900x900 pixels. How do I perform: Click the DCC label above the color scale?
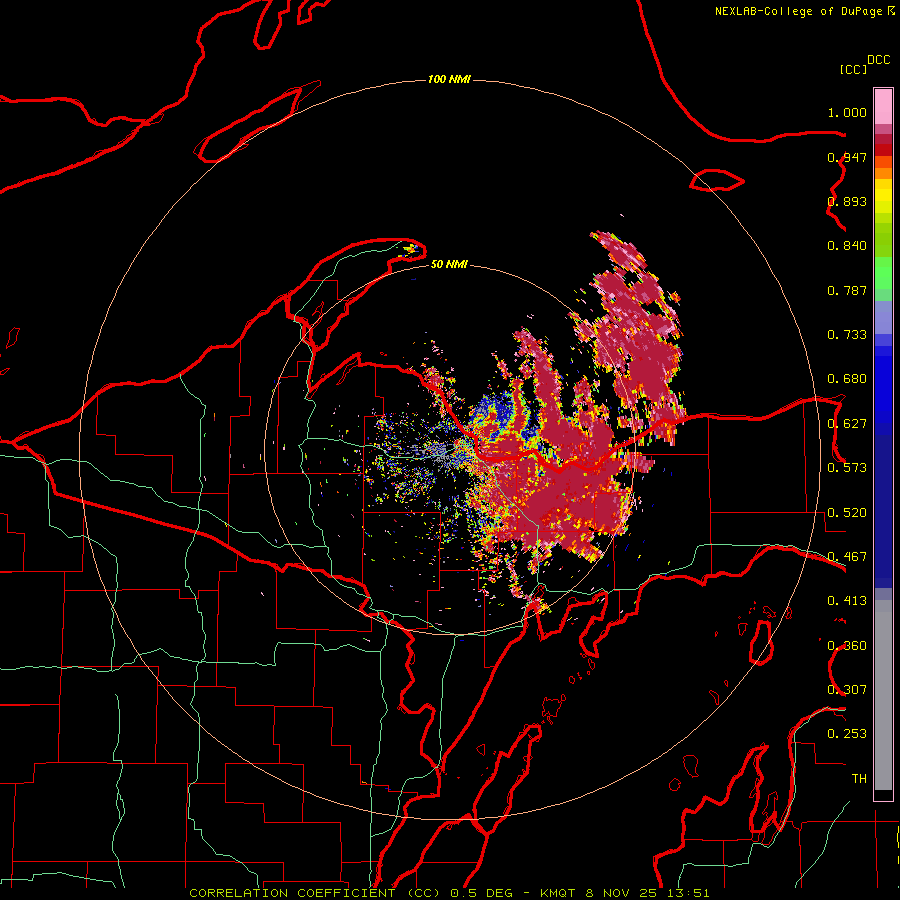click(878, 60)
